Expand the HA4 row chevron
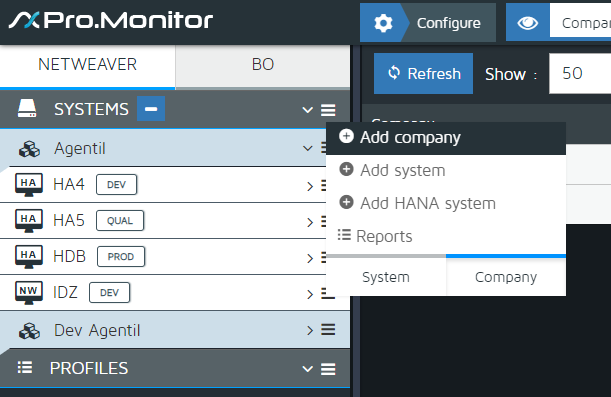This screenshot has height=397, width=611. tap(310, 186)
